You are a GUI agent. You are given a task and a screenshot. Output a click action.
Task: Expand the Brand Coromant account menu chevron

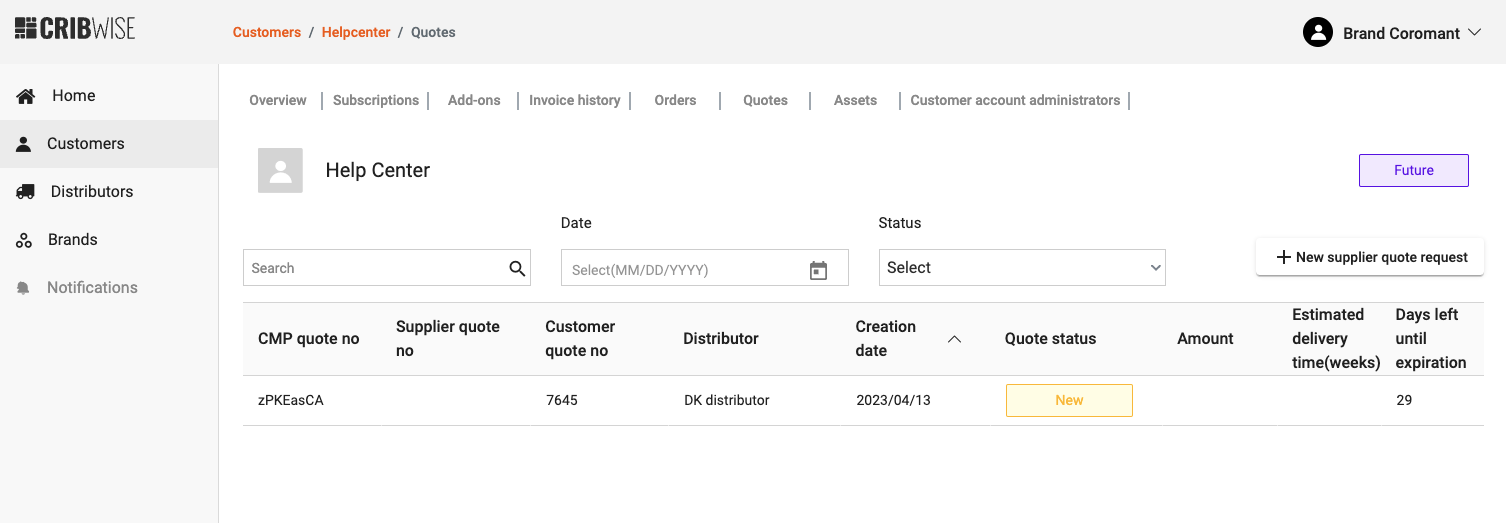click(1474, 33)
